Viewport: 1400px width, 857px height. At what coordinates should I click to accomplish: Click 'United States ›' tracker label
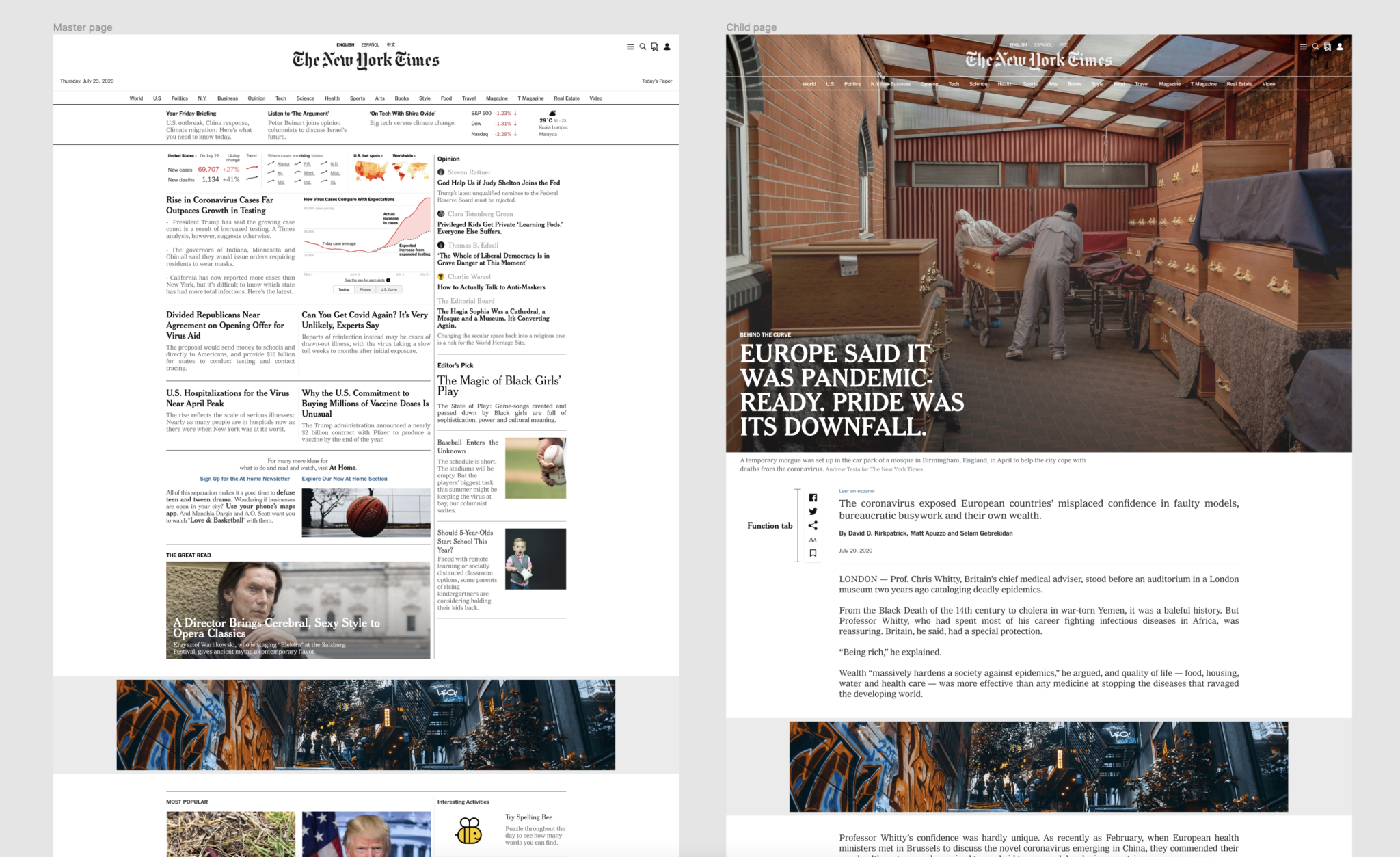(x=182, y=156)
